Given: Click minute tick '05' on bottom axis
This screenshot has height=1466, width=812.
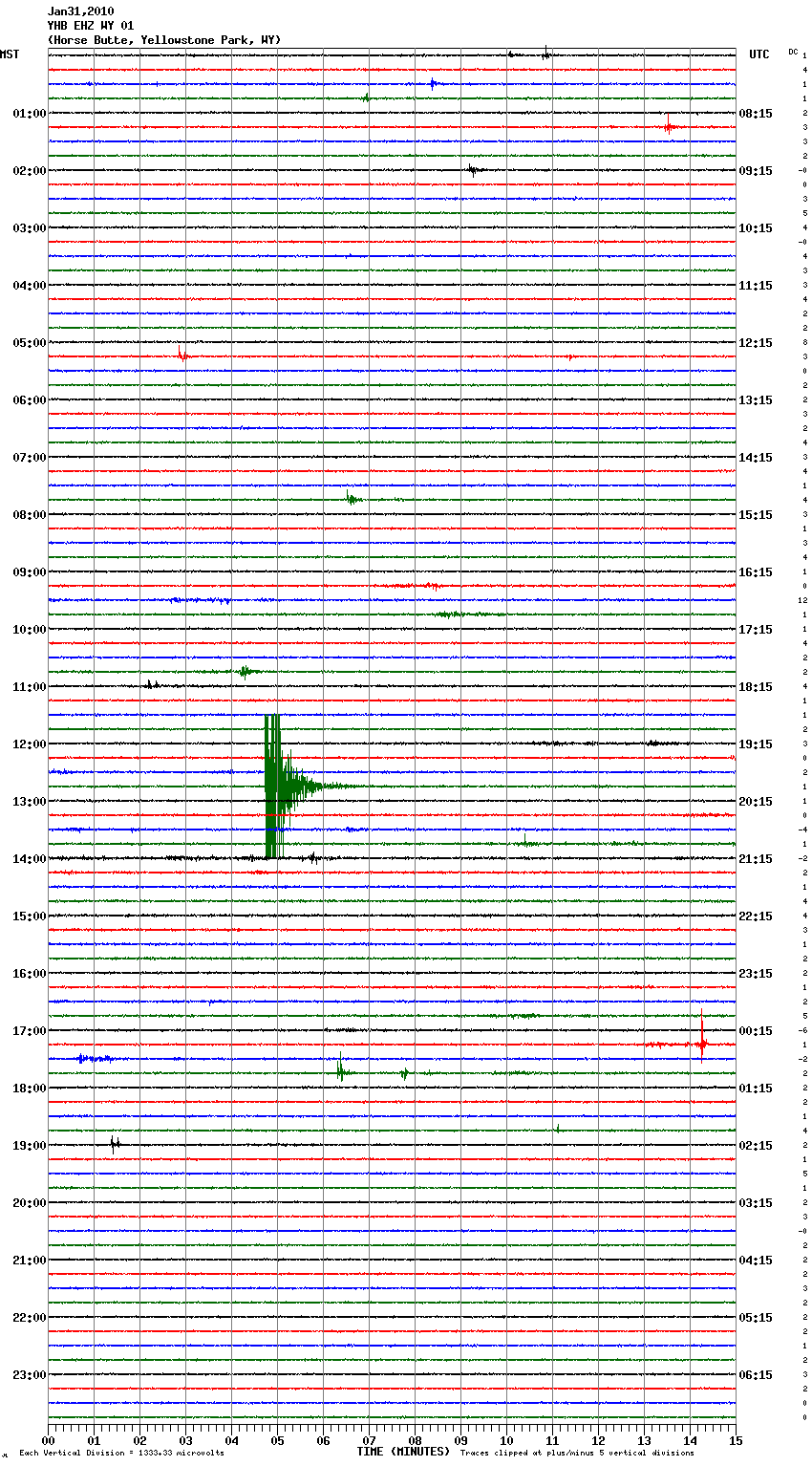Looking at the screenshot, I should [277, 1440].
